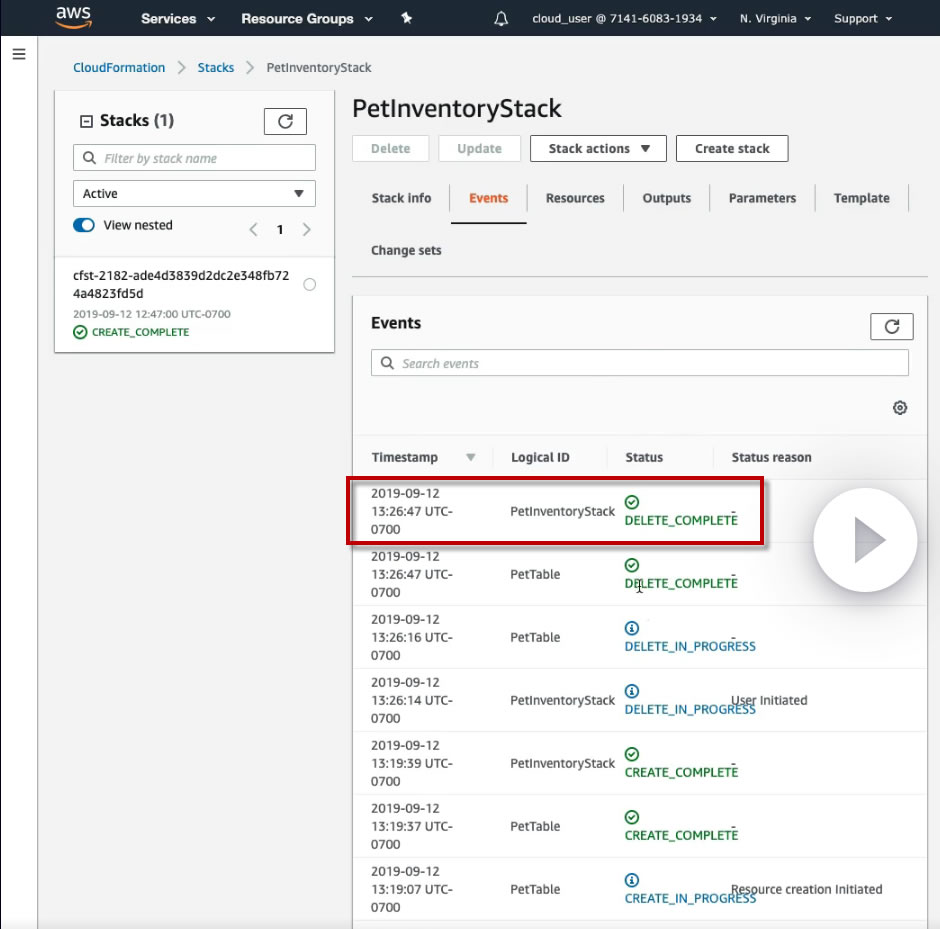Click the PetInventoryStack page heading
The height and width of the screenshot is (929, 940).
click(x=457, y=108)
